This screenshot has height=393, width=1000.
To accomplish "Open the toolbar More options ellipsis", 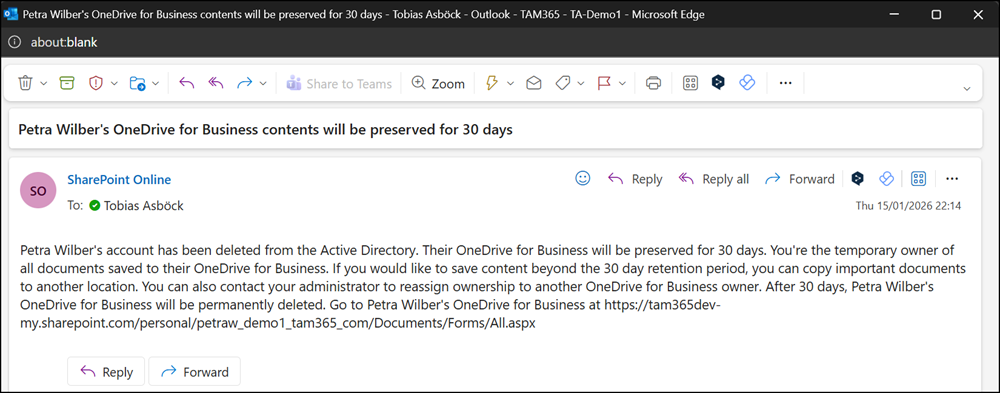I will tap(786, 83).
